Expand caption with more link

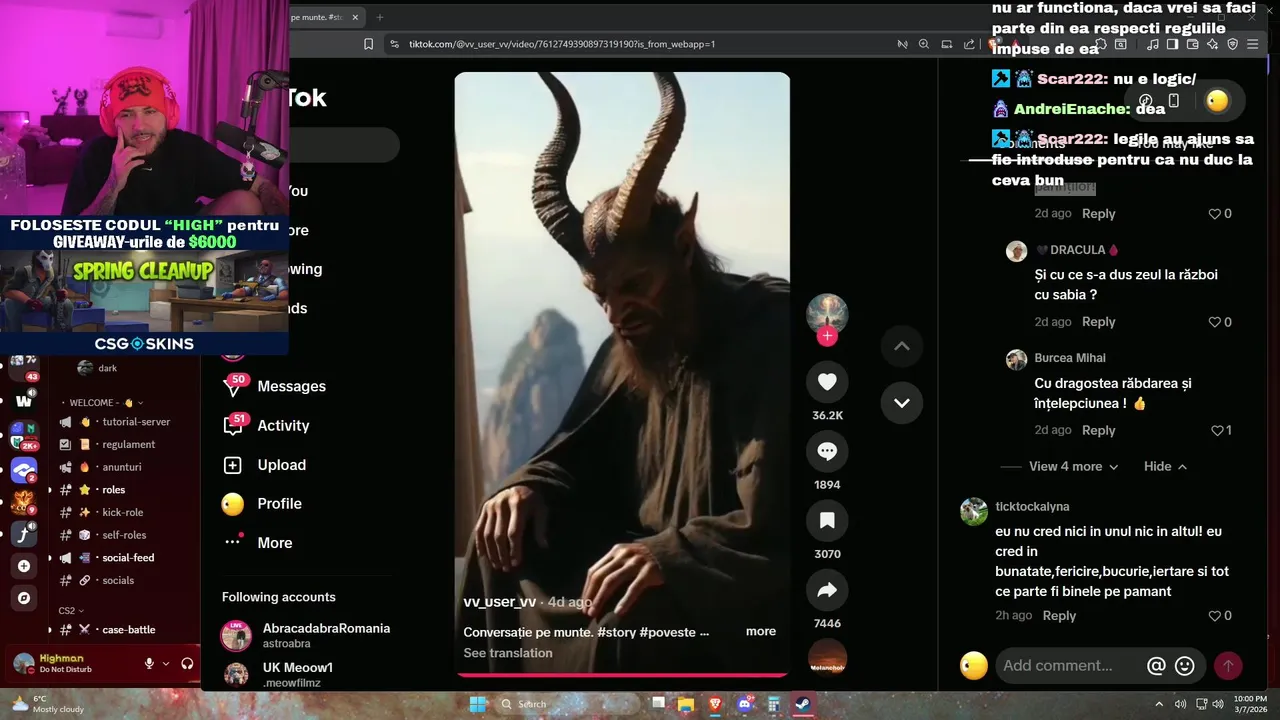click(760, 631)
